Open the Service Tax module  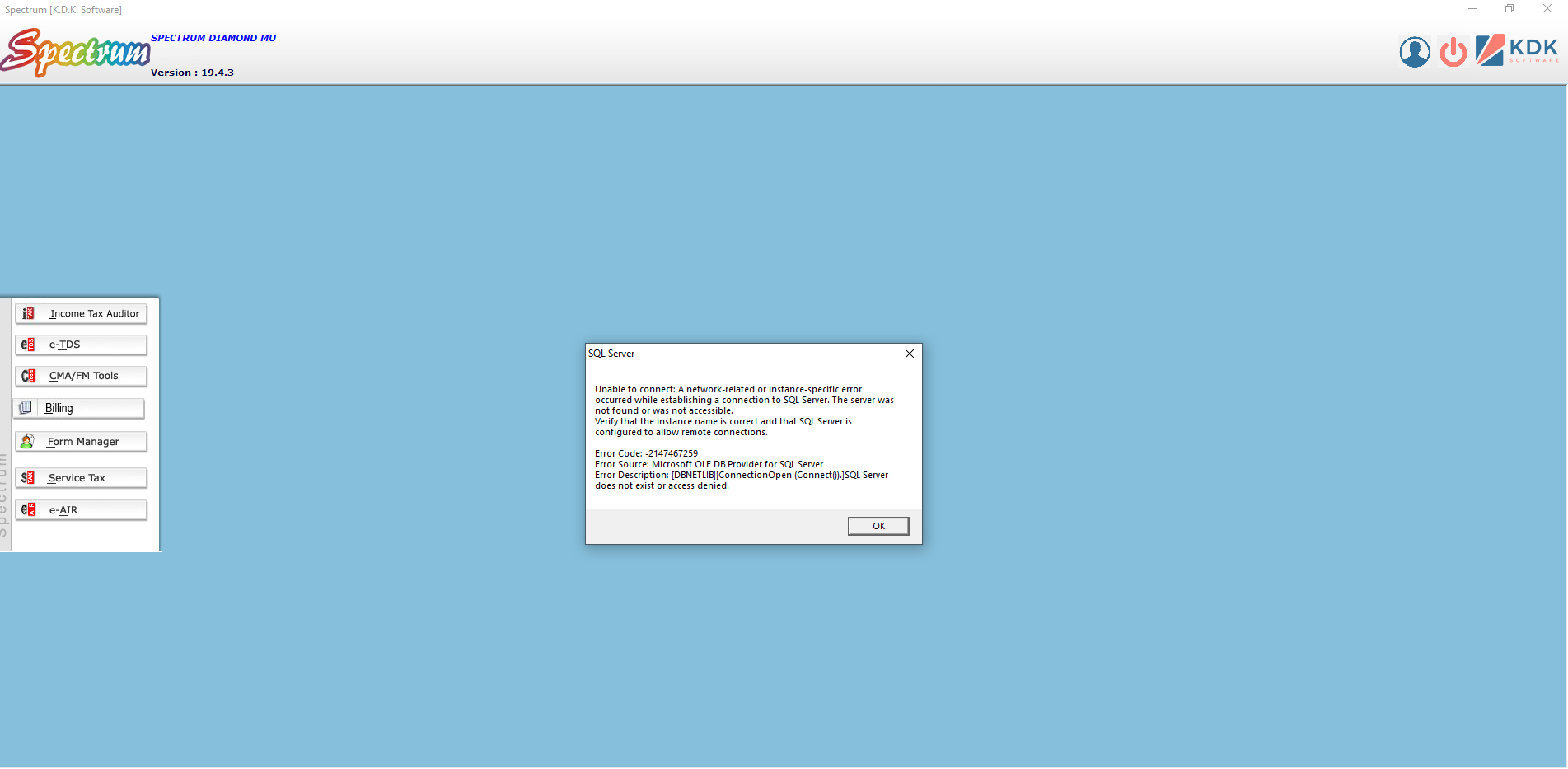point(81,478)
